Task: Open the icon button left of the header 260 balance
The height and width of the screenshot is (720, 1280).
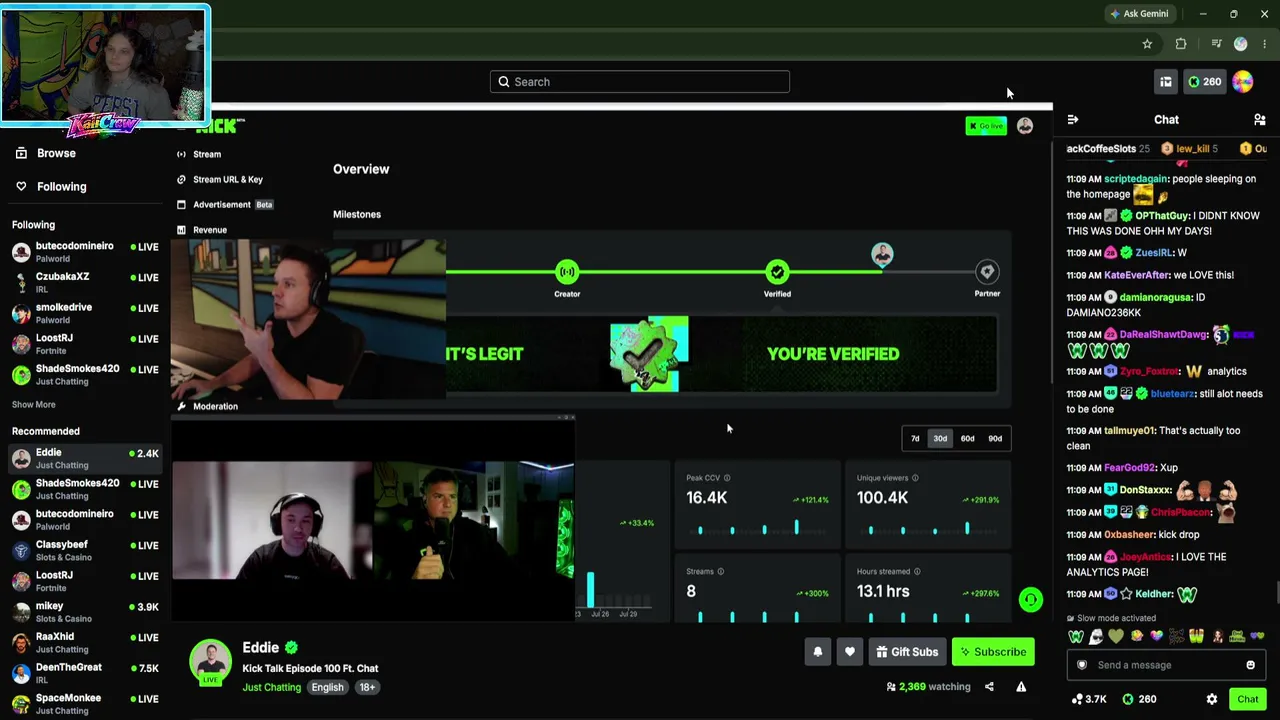Action: pos(1166,82)
